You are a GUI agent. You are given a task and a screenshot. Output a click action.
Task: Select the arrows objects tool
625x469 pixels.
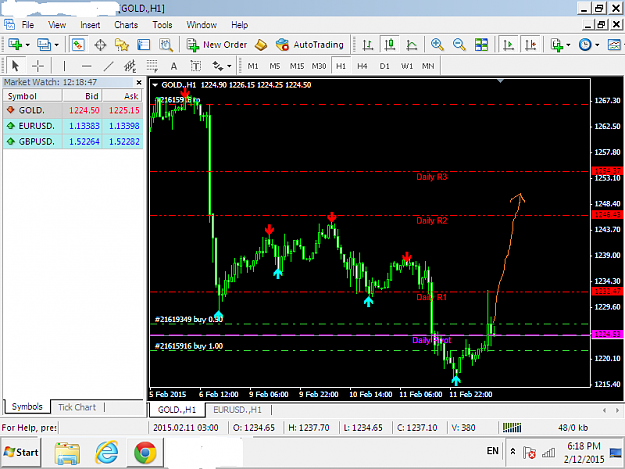[x=218, y=66]
